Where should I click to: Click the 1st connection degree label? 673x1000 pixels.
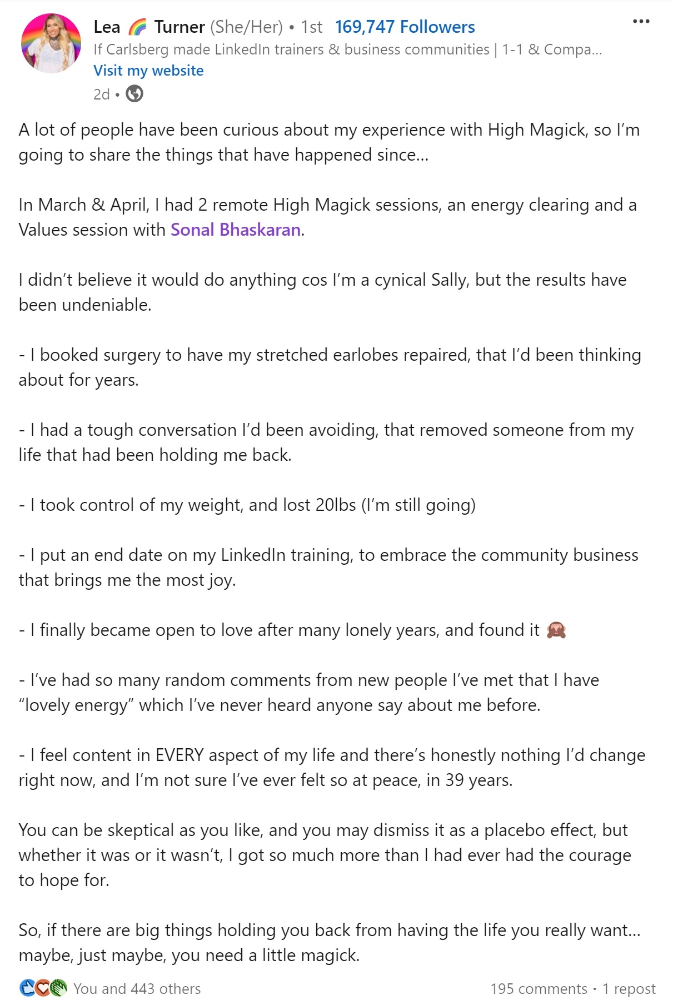coord(312,27)
